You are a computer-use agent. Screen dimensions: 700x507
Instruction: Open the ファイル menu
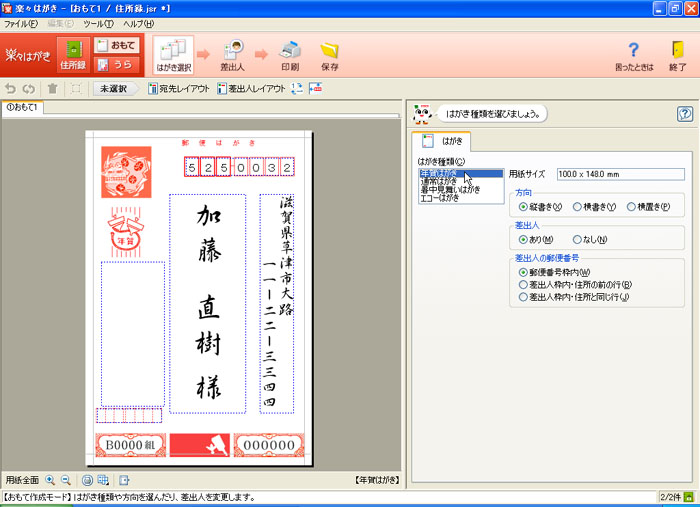pyautogui.click(x=21, y=23)
